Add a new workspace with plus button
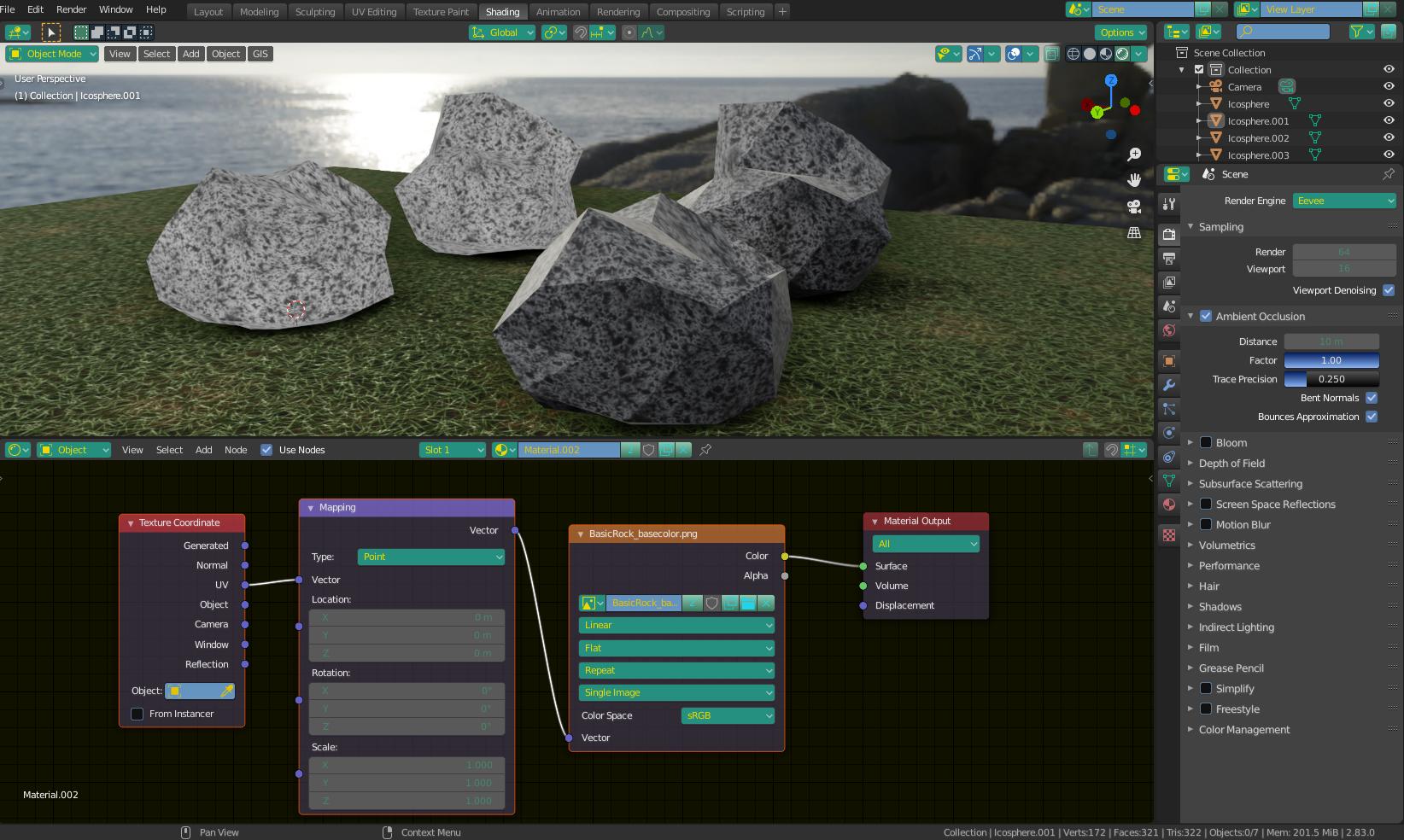1404x840 pixels. click(x=782, y=11)
